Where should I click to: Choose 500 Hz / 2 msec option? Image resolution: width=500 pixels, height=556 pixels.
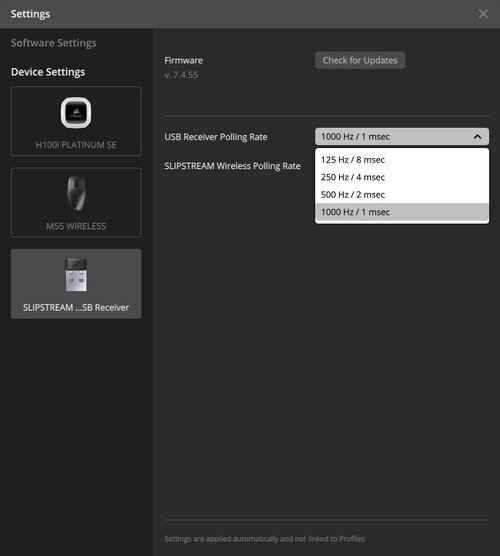pos(402,195)
